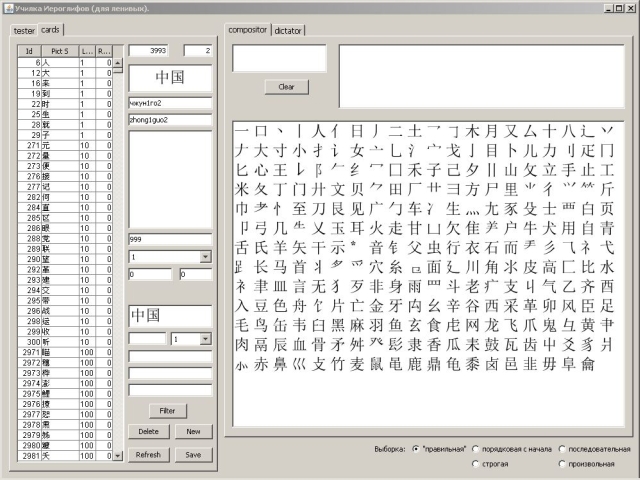Choose the 金 (gold) radical
The width and height of the screenshot is (640, 480).
pos(376,306)
